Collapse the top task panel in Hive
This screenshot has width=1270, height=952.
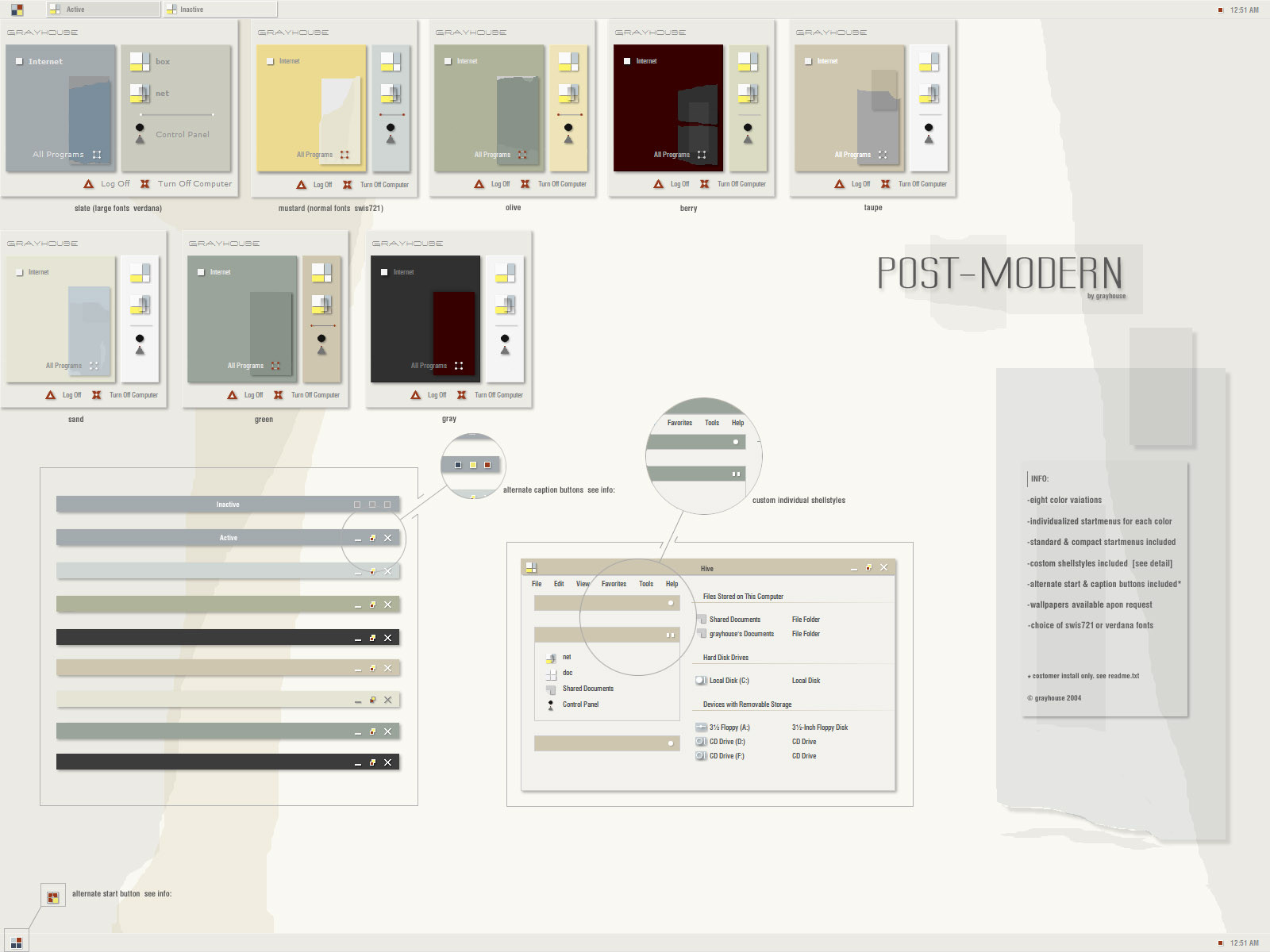671,603
